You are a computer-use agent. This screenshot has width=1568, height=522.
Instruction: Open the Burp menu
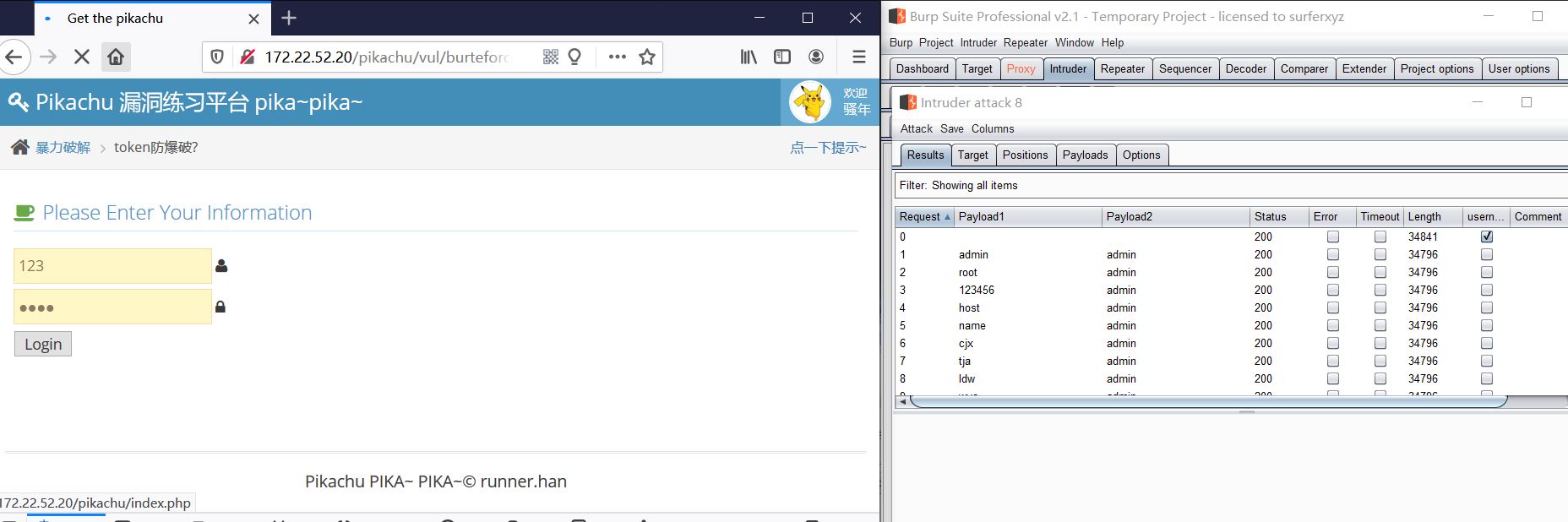point(901,42)
